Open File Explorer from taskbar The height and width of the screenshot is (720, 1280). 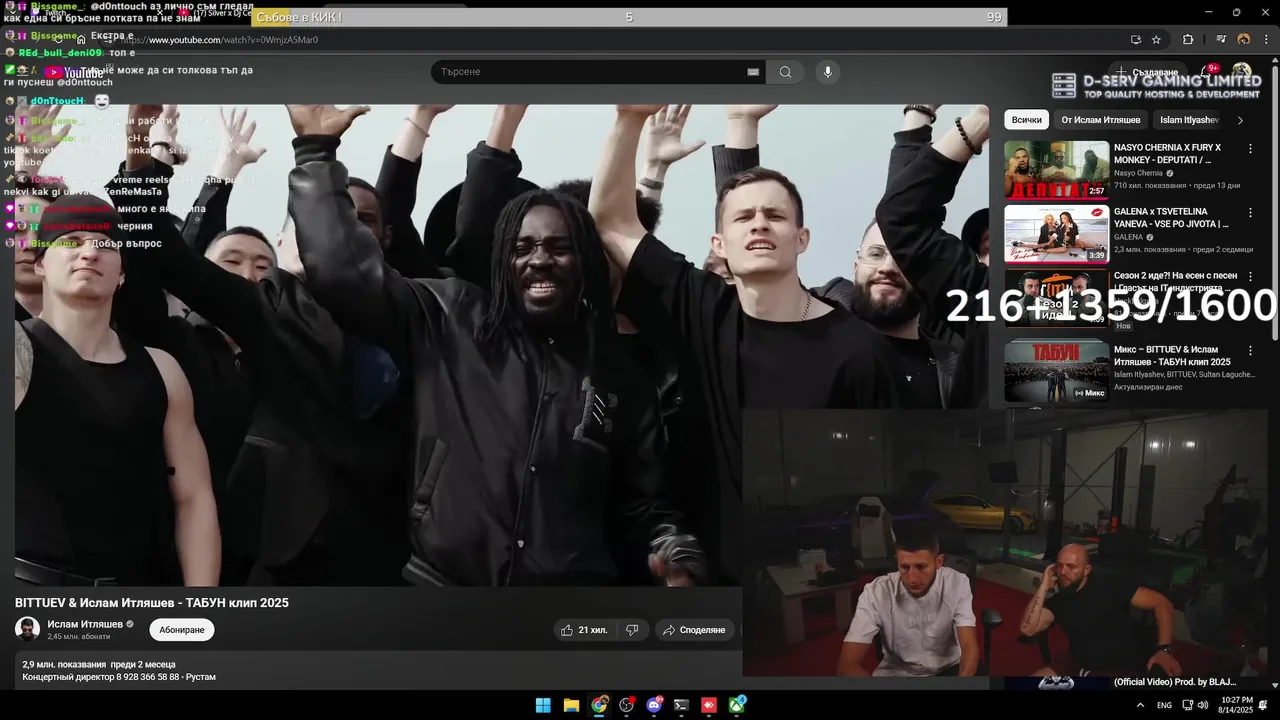(x=571, y=705)
